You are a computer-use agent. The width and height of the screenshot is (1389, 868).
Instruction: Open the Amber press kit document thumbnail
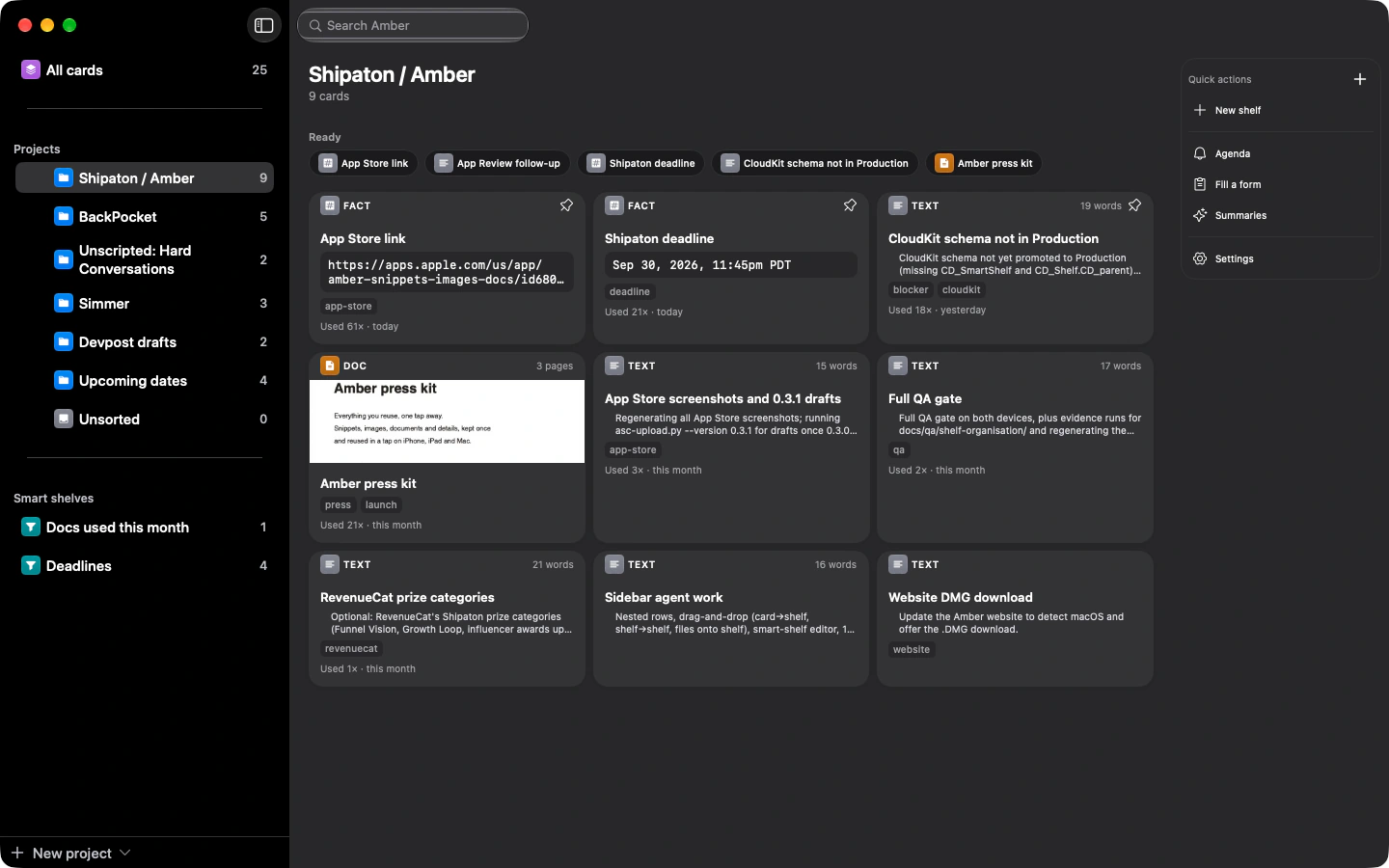pos(447,421)
